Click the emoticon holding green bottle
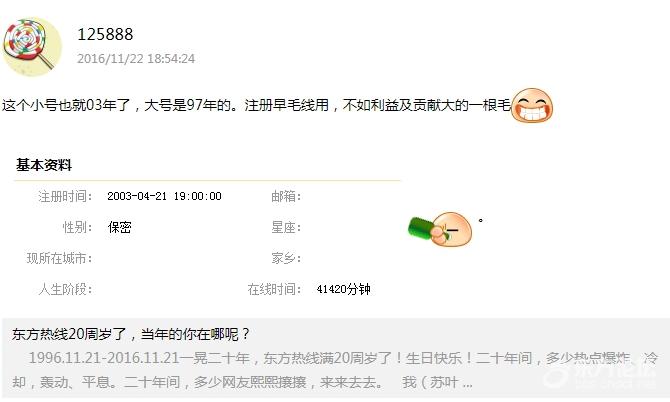This screenshot has height=402, width=670. 440,229
